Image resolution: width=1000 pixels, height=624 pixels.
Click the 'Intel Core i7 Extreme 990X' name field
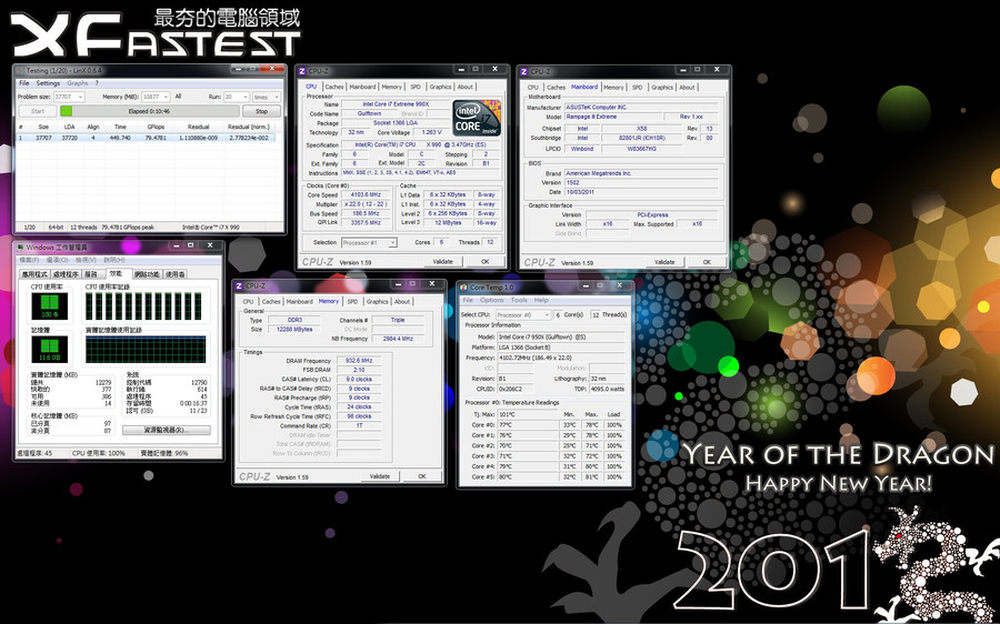[x=395, y=104]
